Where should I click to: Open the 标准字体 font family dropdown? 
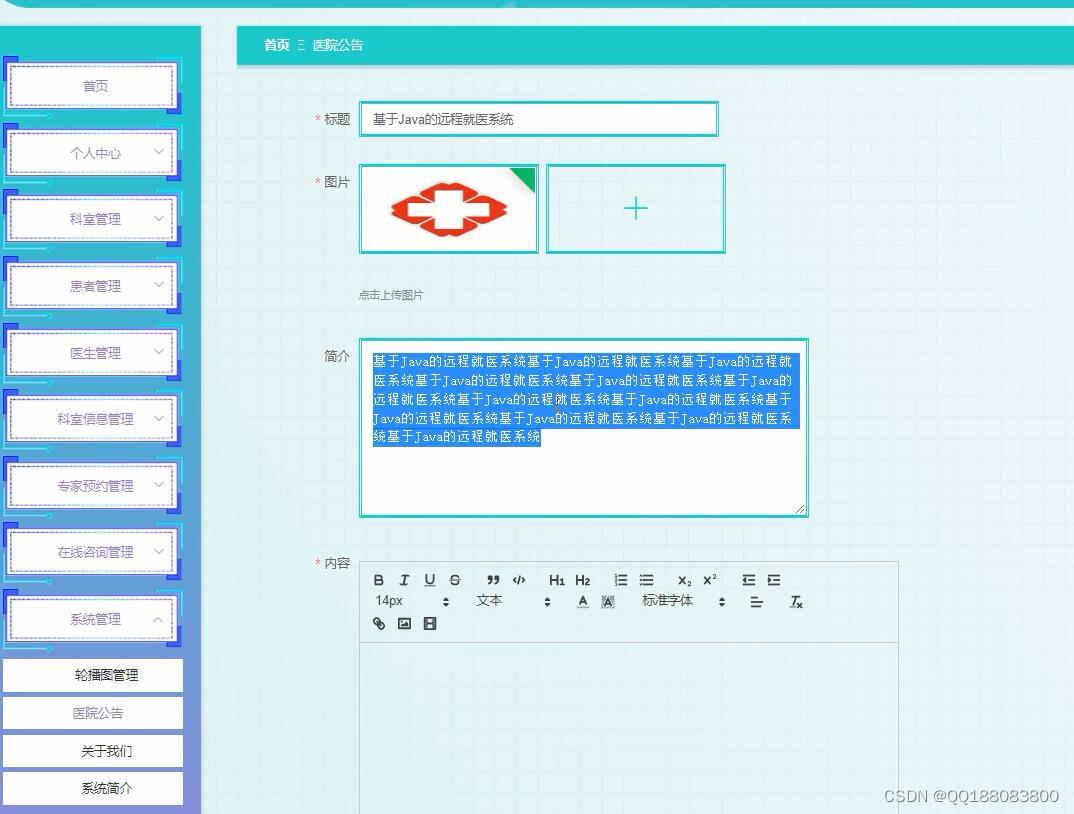[x=668, y=601]
